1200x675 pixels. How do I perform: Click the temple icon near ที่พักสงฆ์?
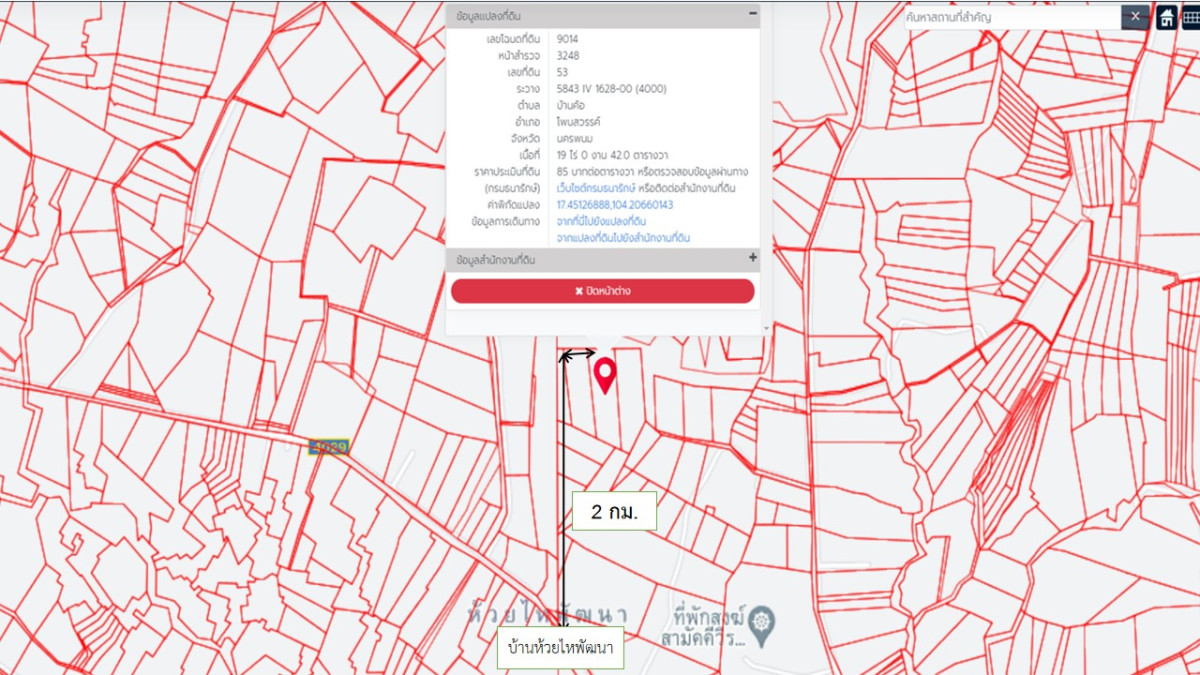(762, 620)
